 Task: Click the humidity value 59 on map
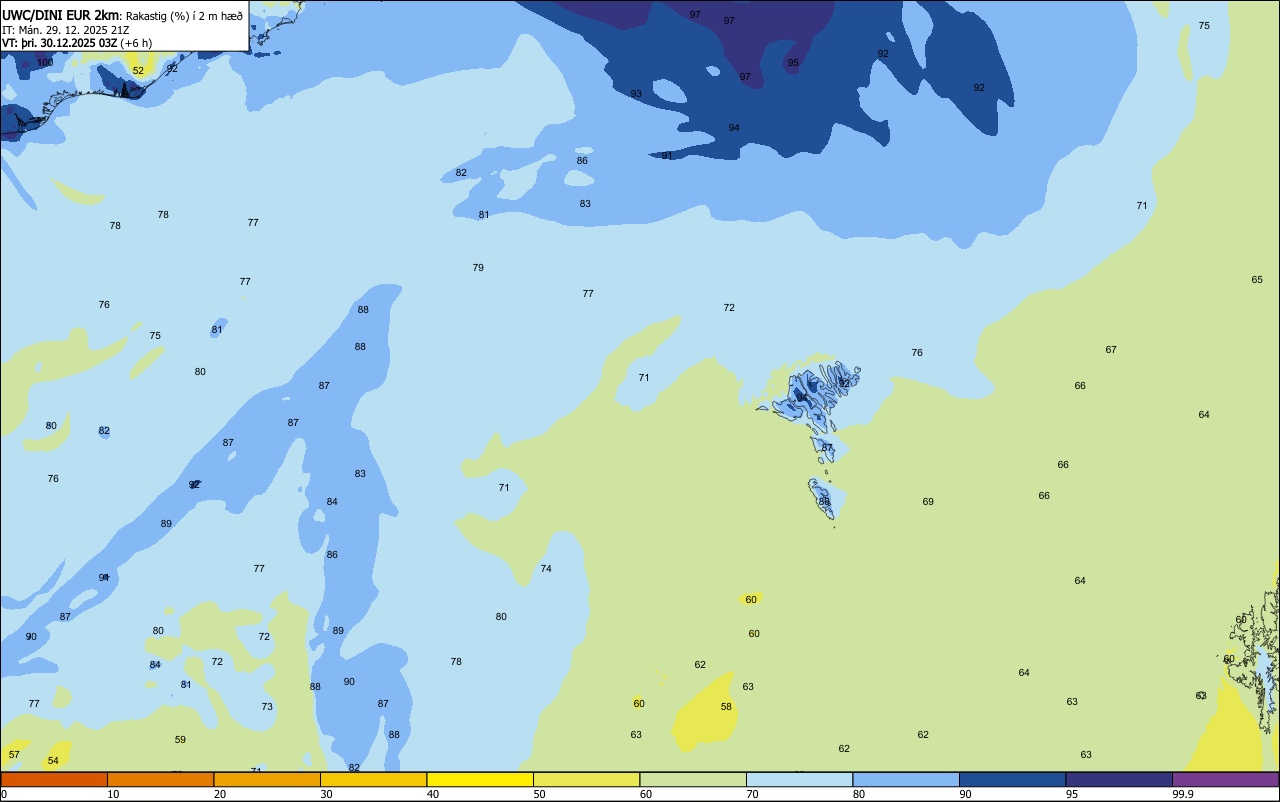pyautogui.click(x=180, y=739)
